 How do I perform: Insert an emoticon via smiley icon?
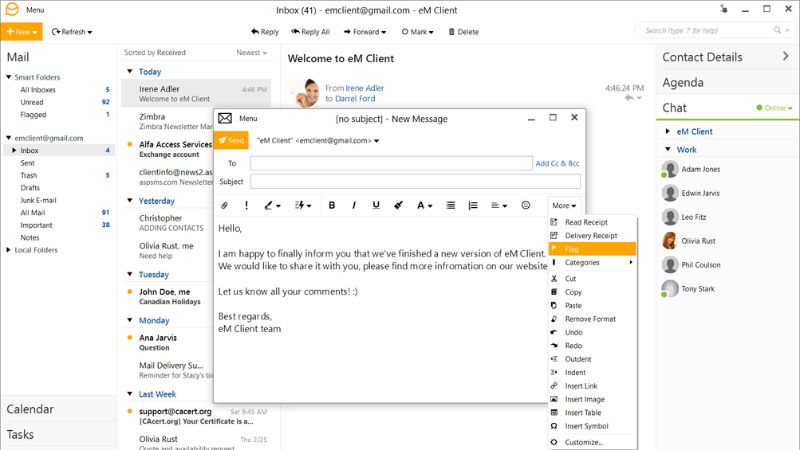click(x=526, y=205)
